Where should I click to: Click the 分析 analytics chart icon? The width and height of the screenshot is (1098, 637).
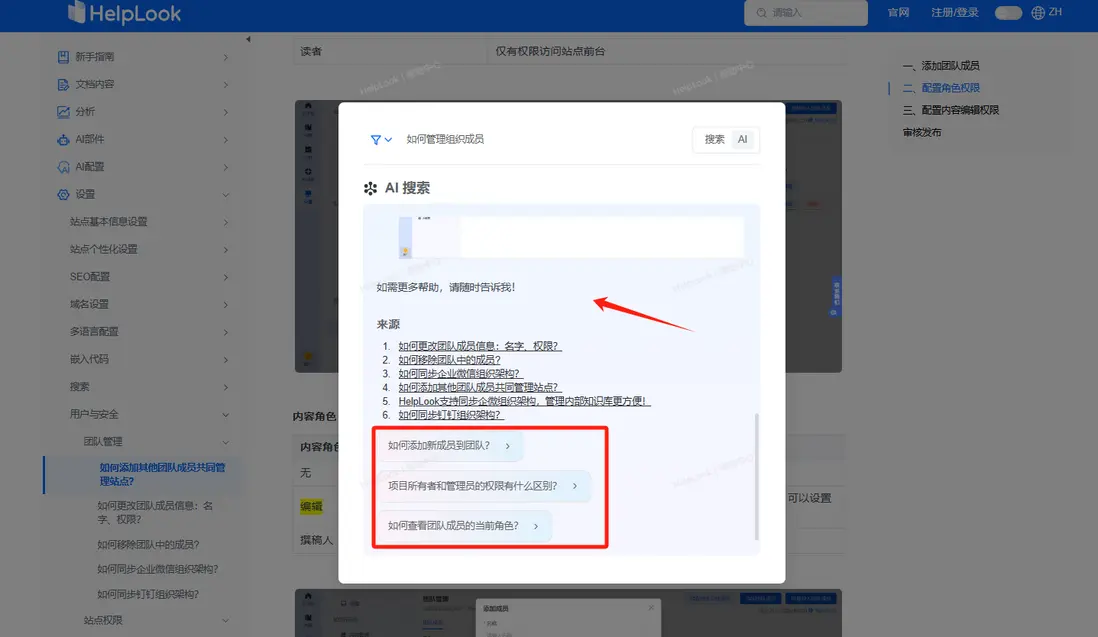(x=62, y=111)
